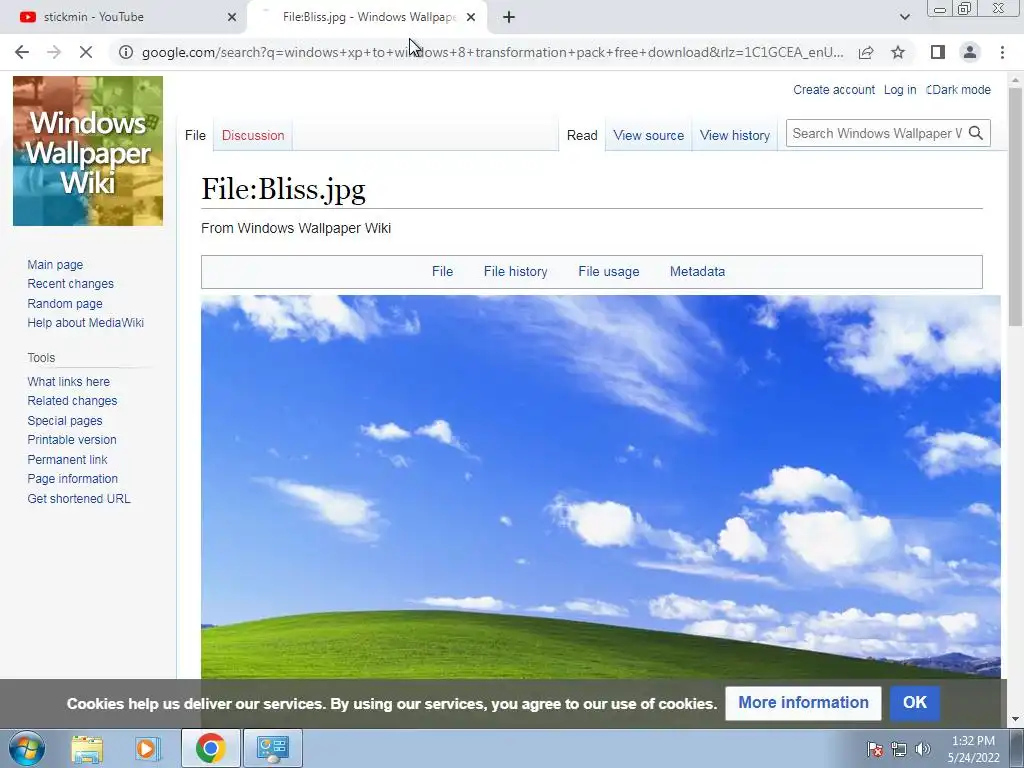Open What links here
The width and height of the screenshot is (1024, 768).
pos(69,381)
